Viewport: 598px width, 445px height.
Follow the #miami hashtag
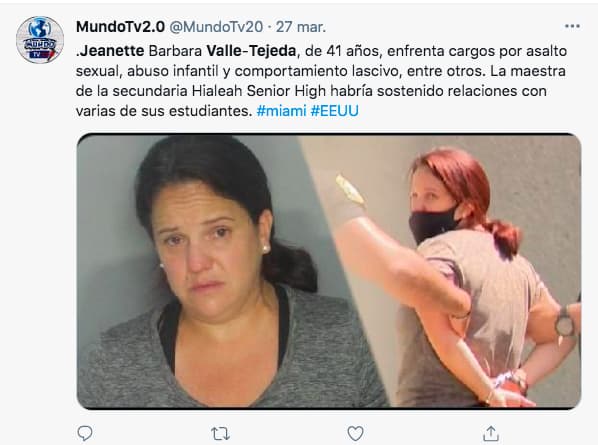(281, 111)
